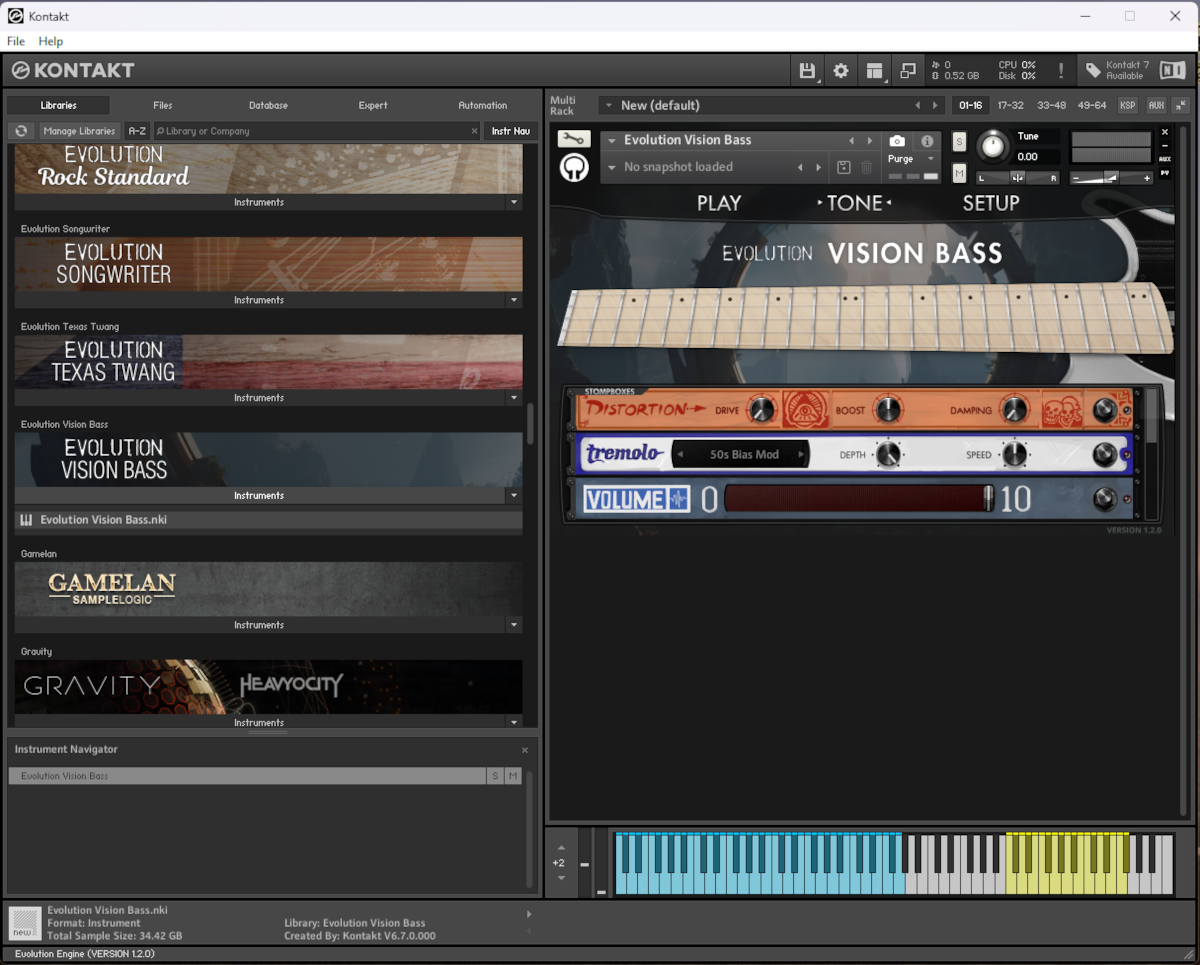Click the exclamation mark panic button
The height and width of the screenshot is (965, 1200).
click(1061, 71)
